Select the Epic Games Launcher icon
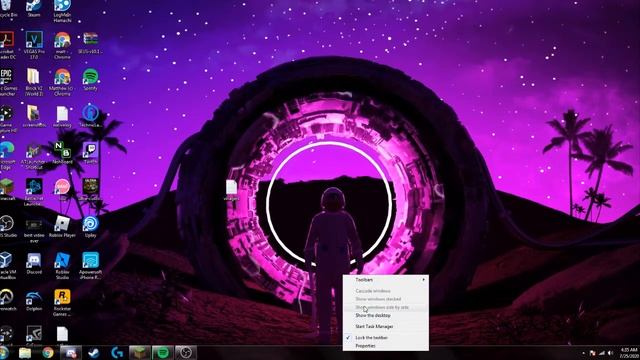 pos(7,82)
